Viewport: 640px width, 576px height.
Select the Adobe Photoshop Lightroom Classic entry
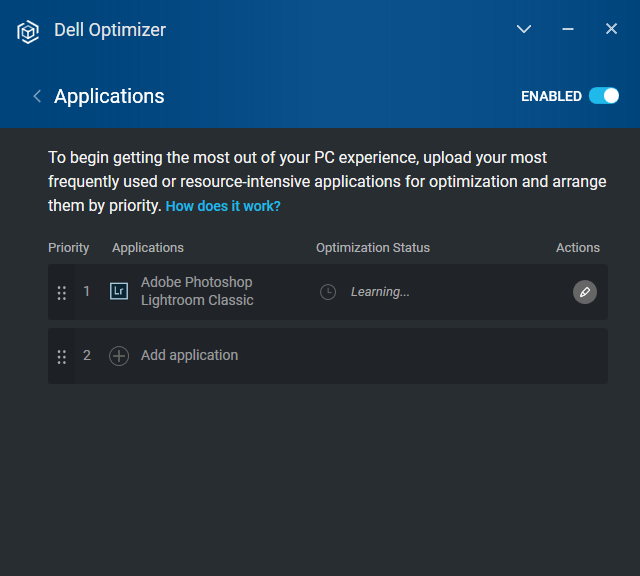pyautogui.click(x=197, y=291)
